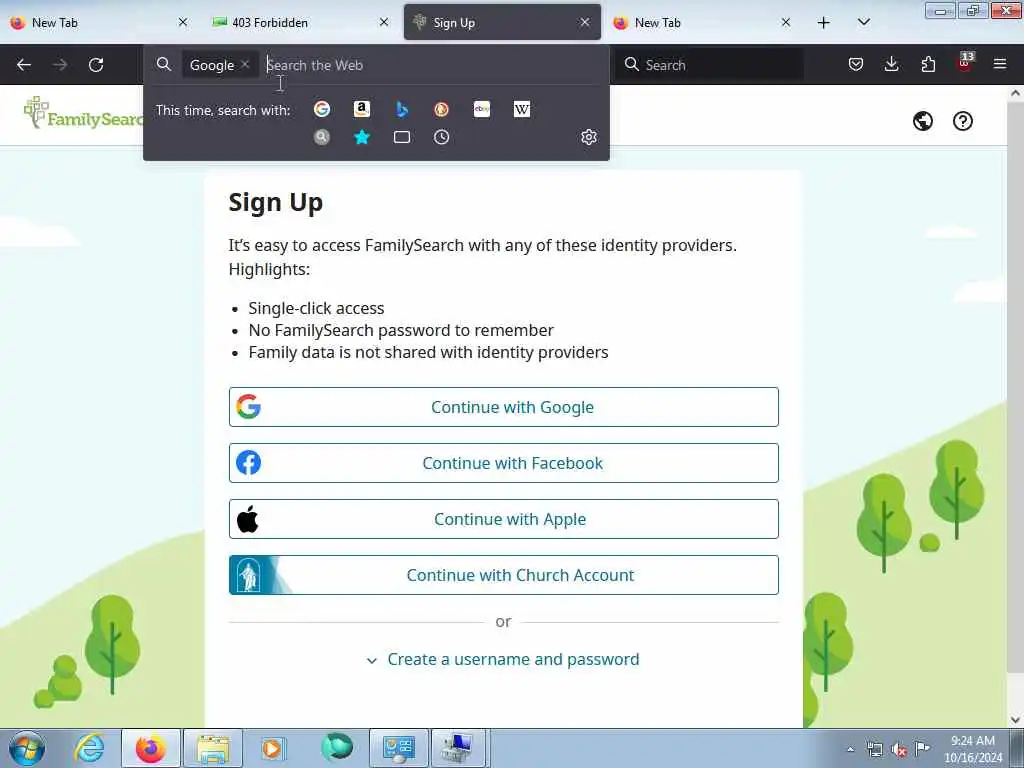The width and height of the screenshot is (1024, 768).
Task: Open the Extensions puzzle icon
Action: 928,64
